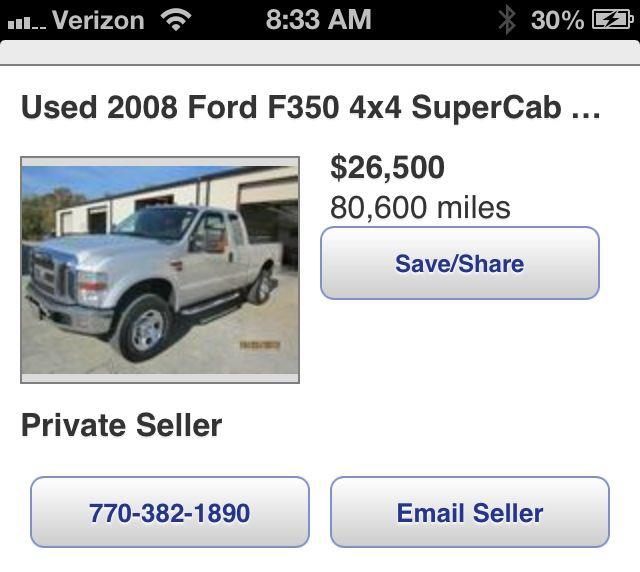Open the Used 2008 Ford F350 listing title
The width and height of the screenshot is (640, 572).
click(290, 108)
